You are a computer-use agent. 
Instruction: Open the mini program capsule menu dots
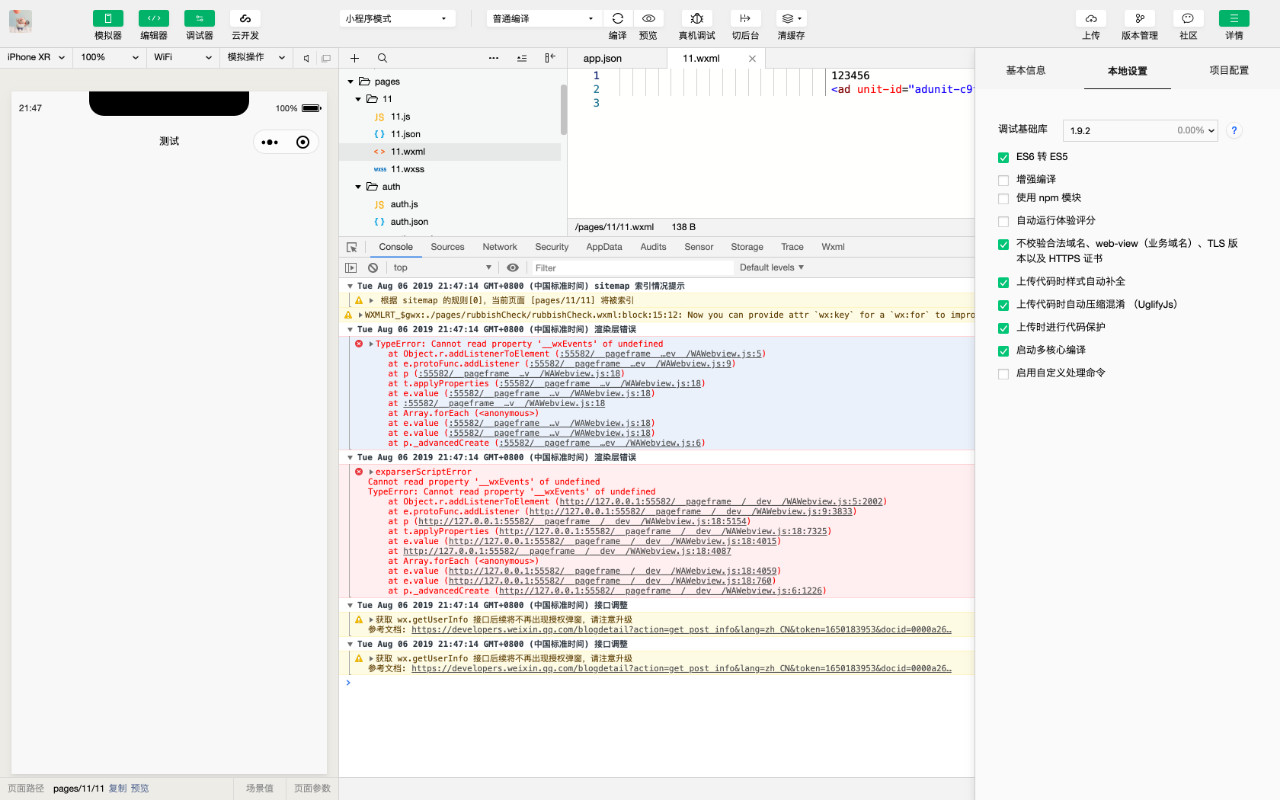270,142
